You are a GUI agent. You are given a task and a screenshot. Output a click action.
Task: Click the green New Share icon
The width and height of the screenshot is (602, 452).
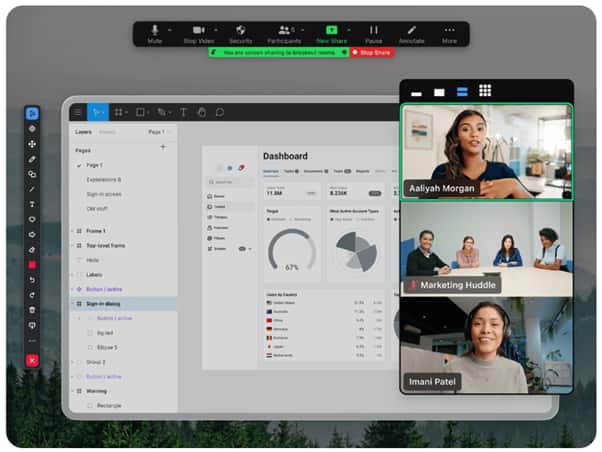coord(331,30)
